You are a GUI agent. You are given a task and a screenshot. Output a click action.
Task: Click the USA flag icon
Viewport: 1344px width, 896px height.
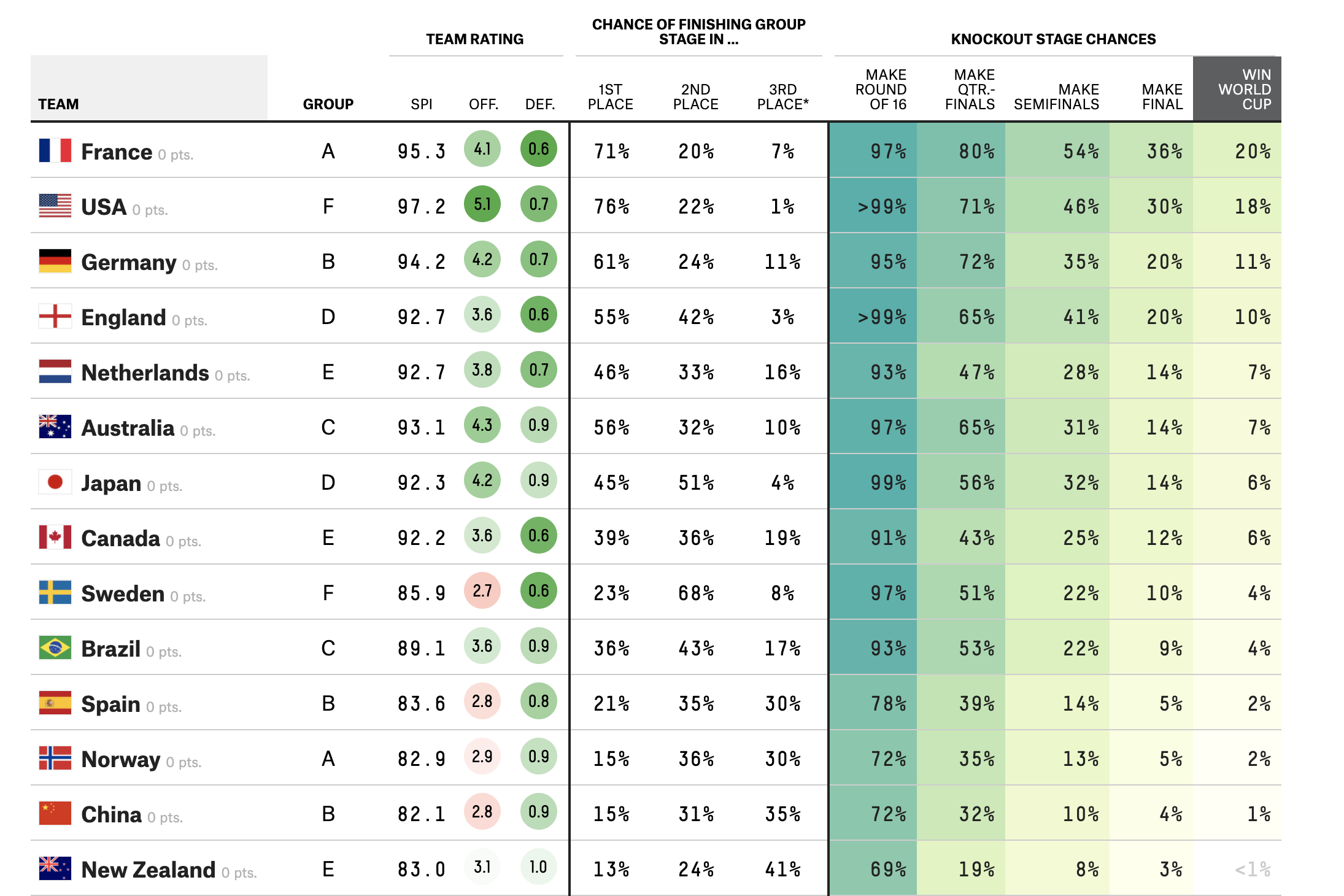pyautogui.click(x=55, y=206)
